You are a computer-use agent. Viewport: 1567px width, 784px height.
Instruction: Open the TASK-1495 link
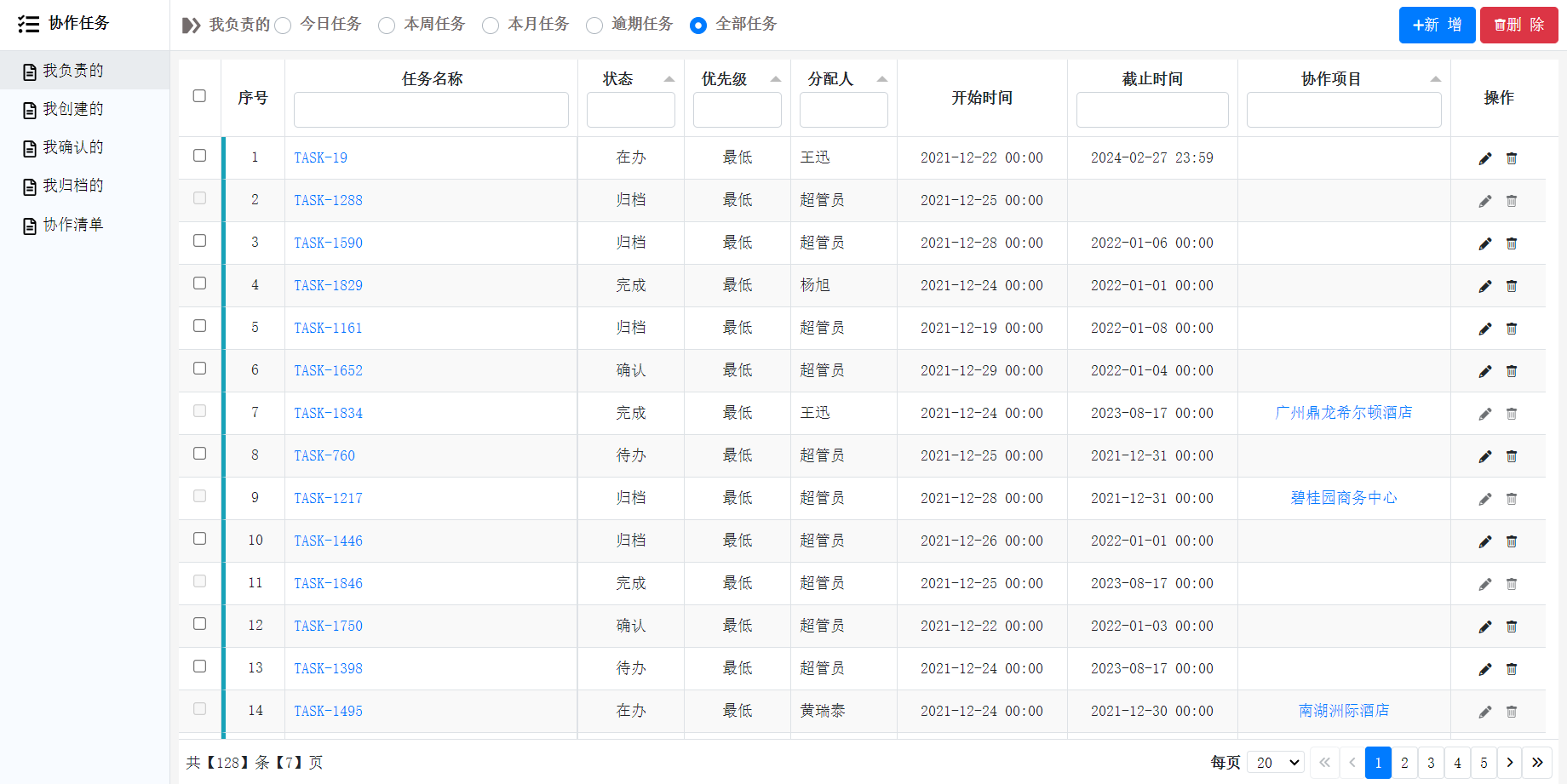328,712
